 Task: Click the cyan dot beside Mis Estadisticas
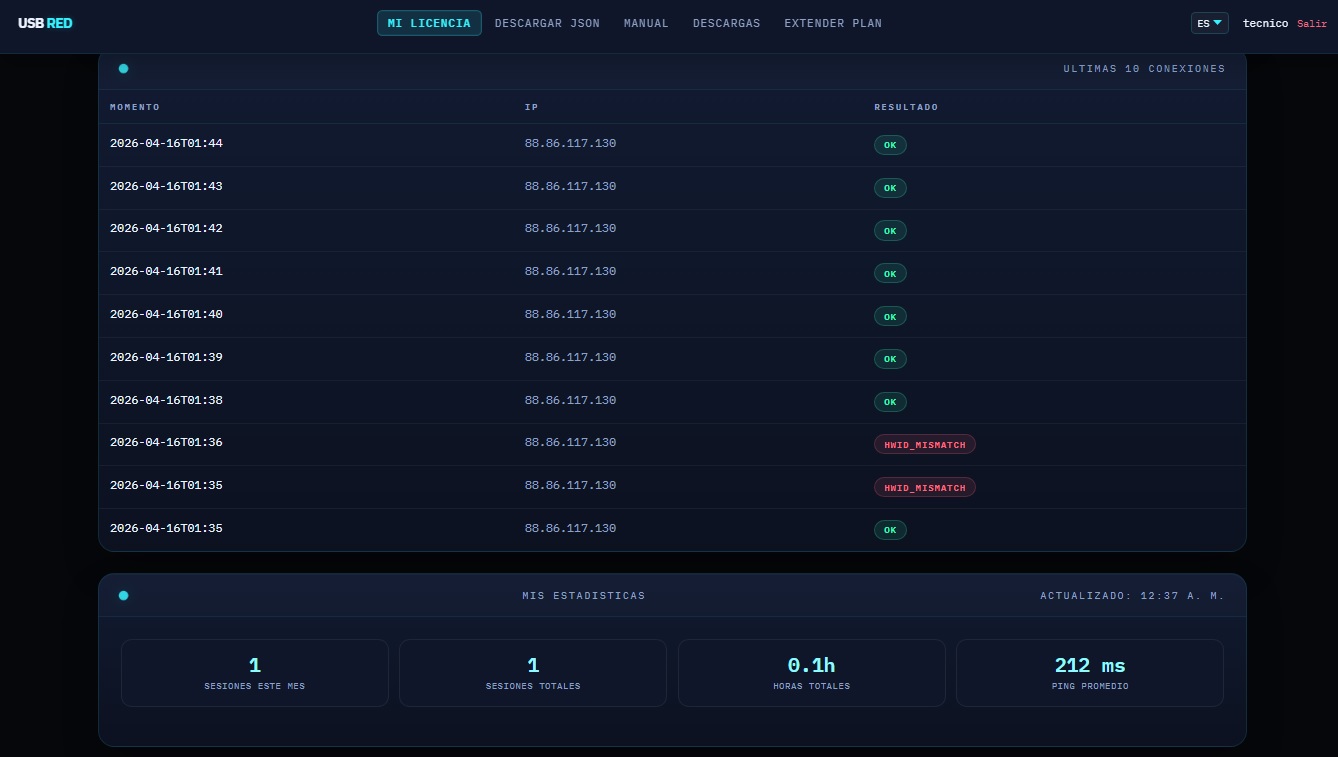pos(124,596)
